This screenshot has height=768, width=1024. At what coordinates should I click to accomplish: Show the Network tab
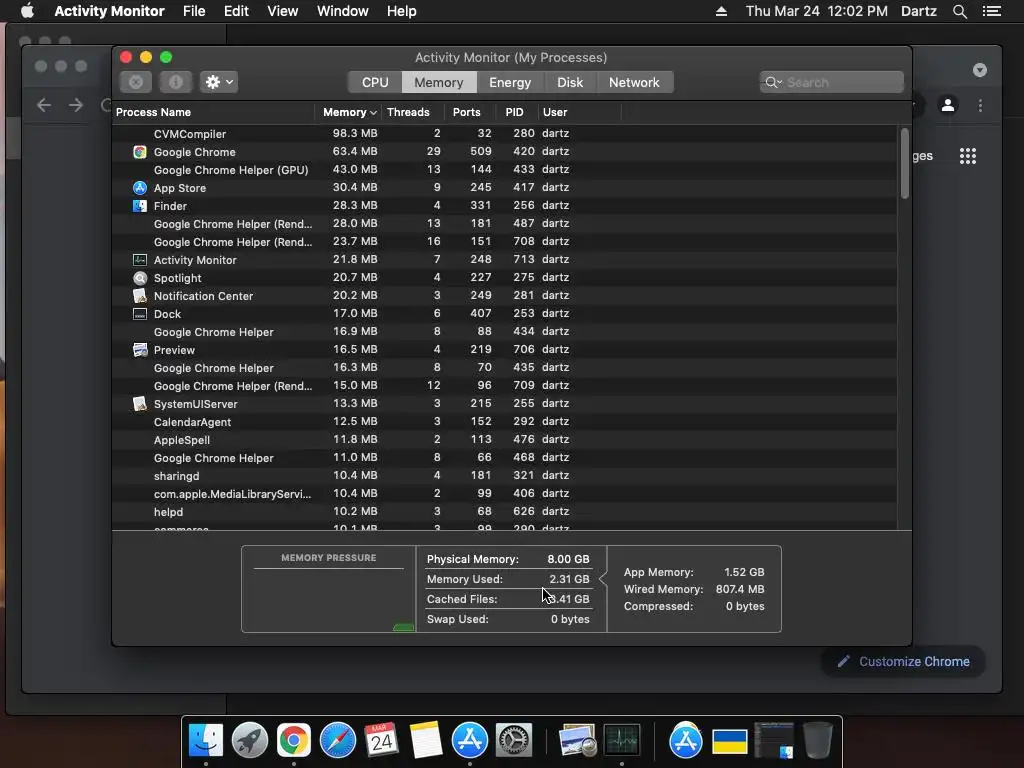pos(634,82)
